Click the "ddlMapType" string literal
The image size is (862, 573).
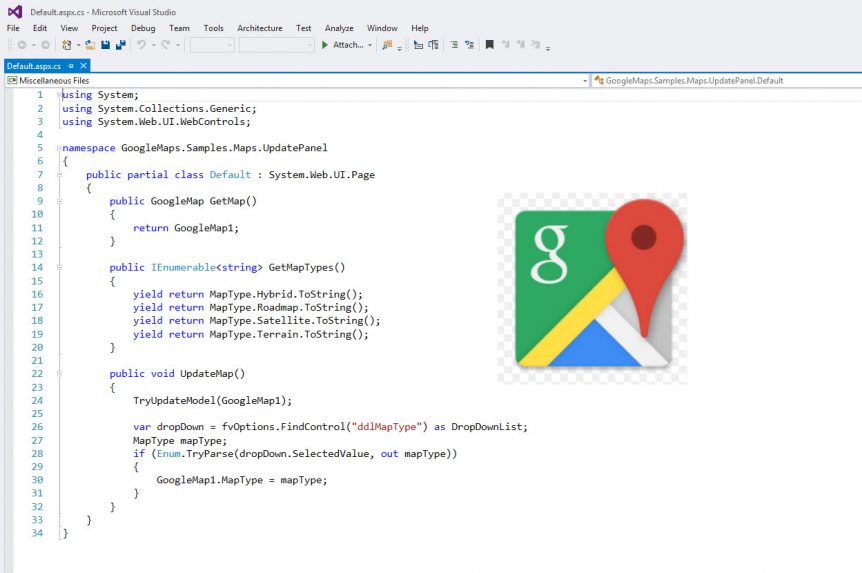pyautogui.click(x=386, y=427)
